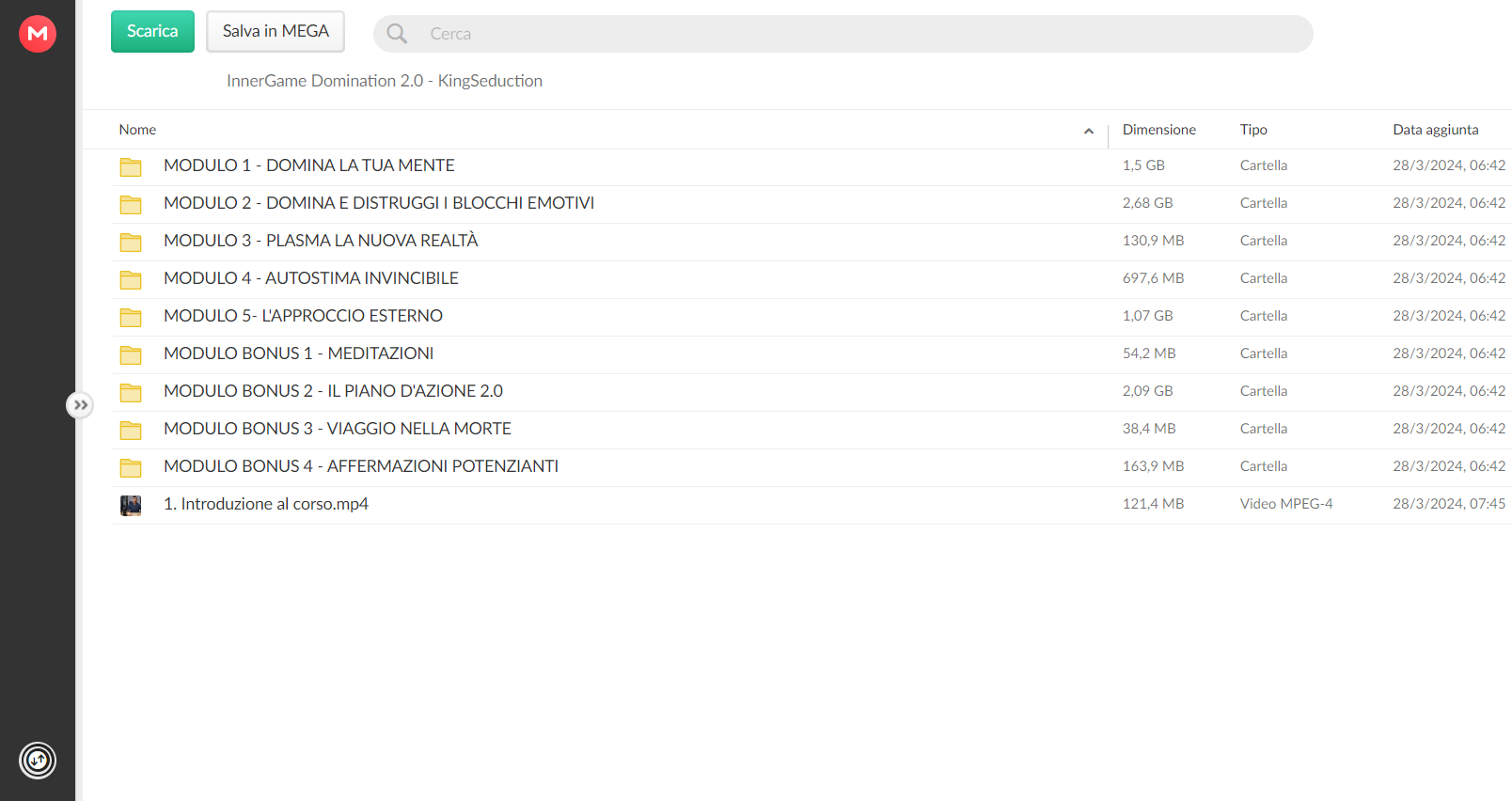Click the date cell in MODULO BONUS 4 row
Image resolution: width=1512 pixels, height=801 pixels.
click(1449, 466)
